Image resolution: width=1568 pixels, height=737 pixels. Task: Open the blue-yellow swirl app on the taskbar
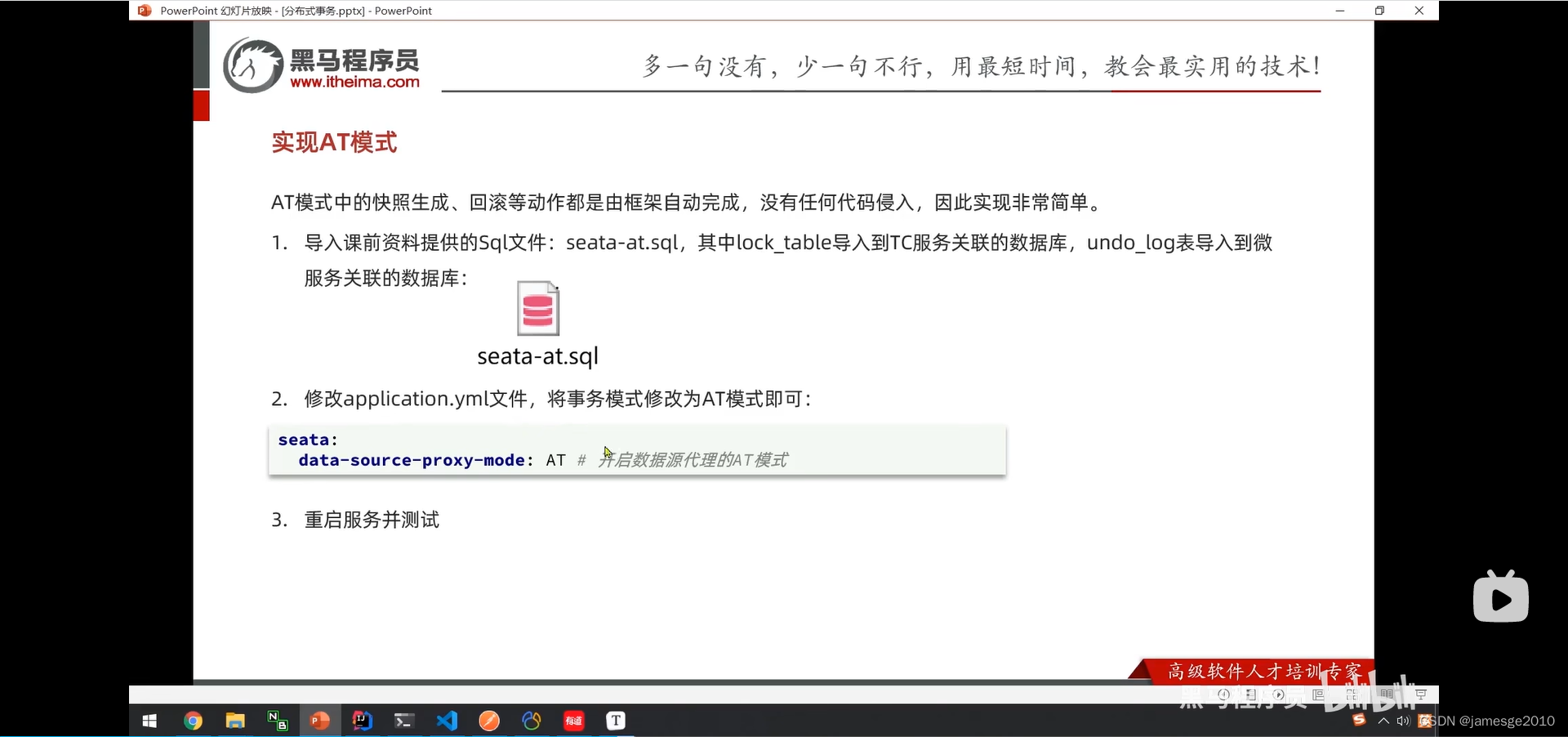(x=532, y=721)
